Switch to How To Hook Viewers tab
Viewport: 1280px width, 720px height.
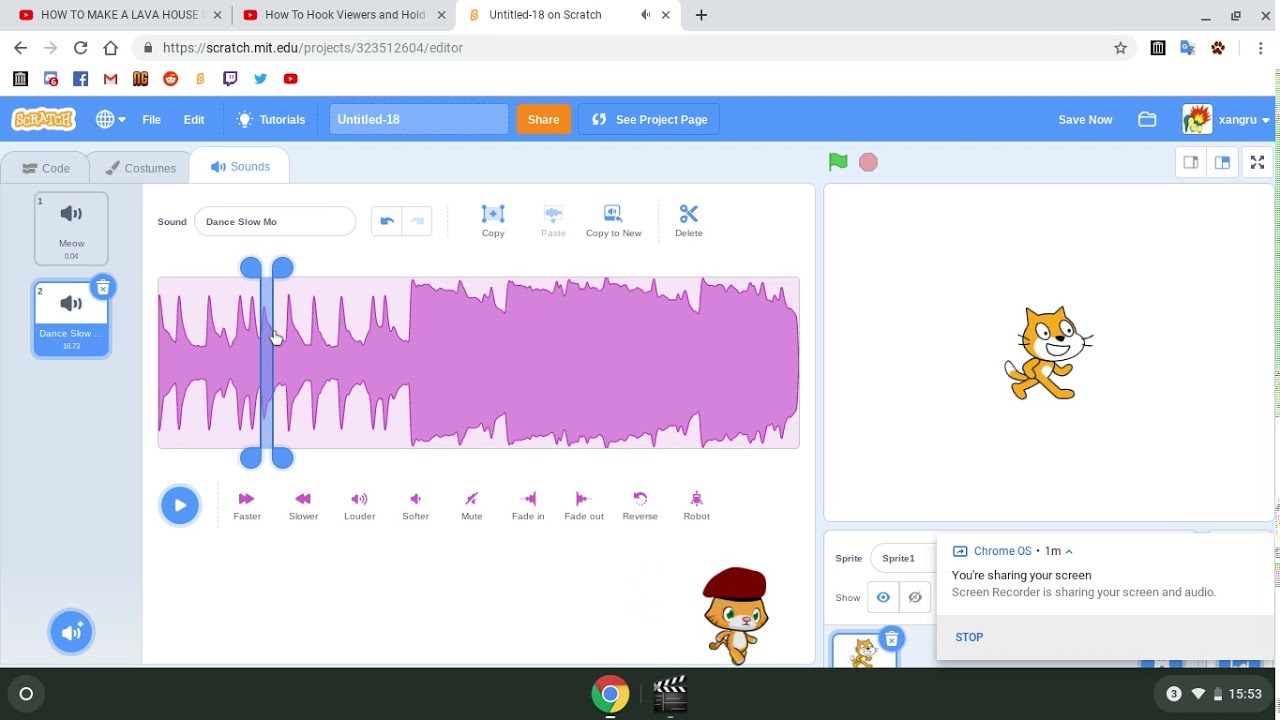344,15
